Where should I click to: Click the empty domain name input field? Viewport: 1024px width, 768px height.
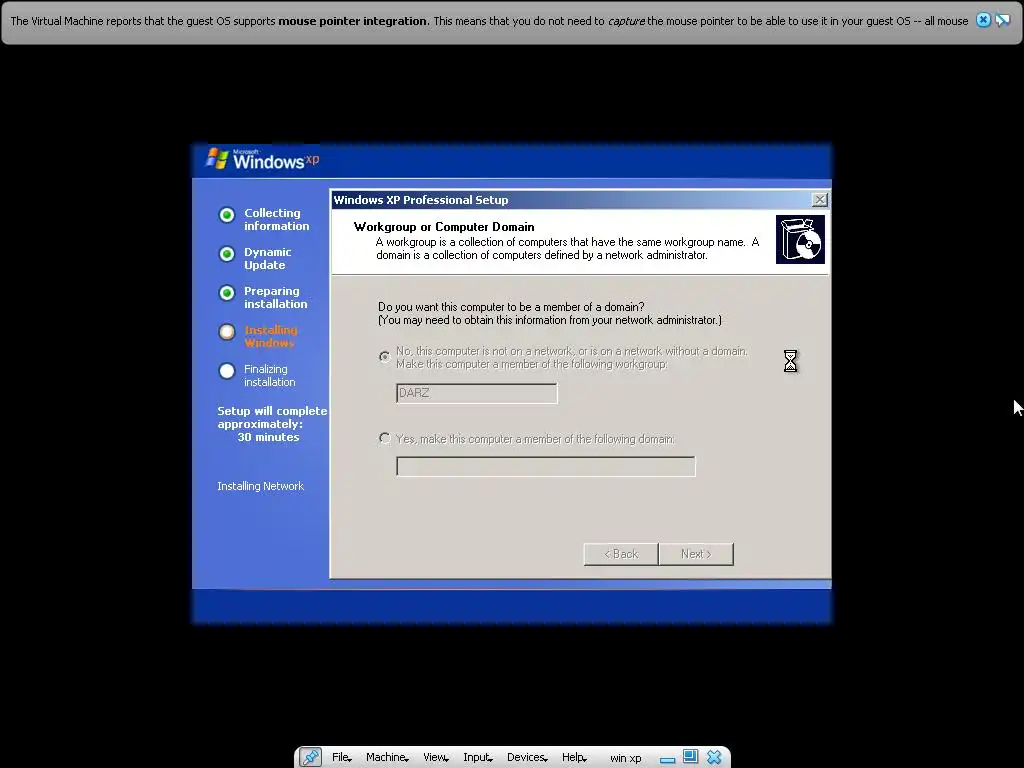pyautogui.click(x=546, y=466)
